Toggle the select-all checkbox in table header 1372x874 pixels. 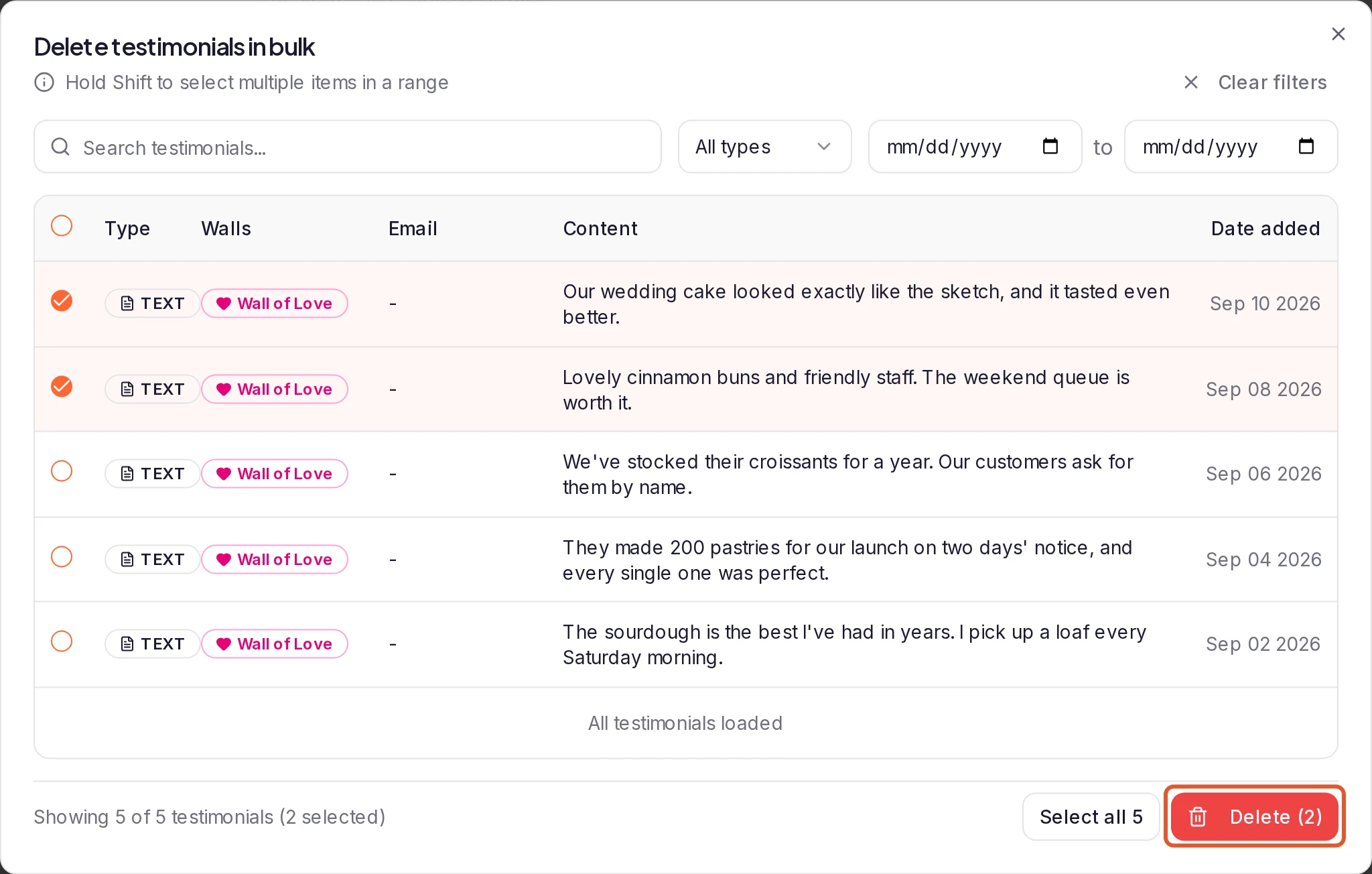(62, 226)
